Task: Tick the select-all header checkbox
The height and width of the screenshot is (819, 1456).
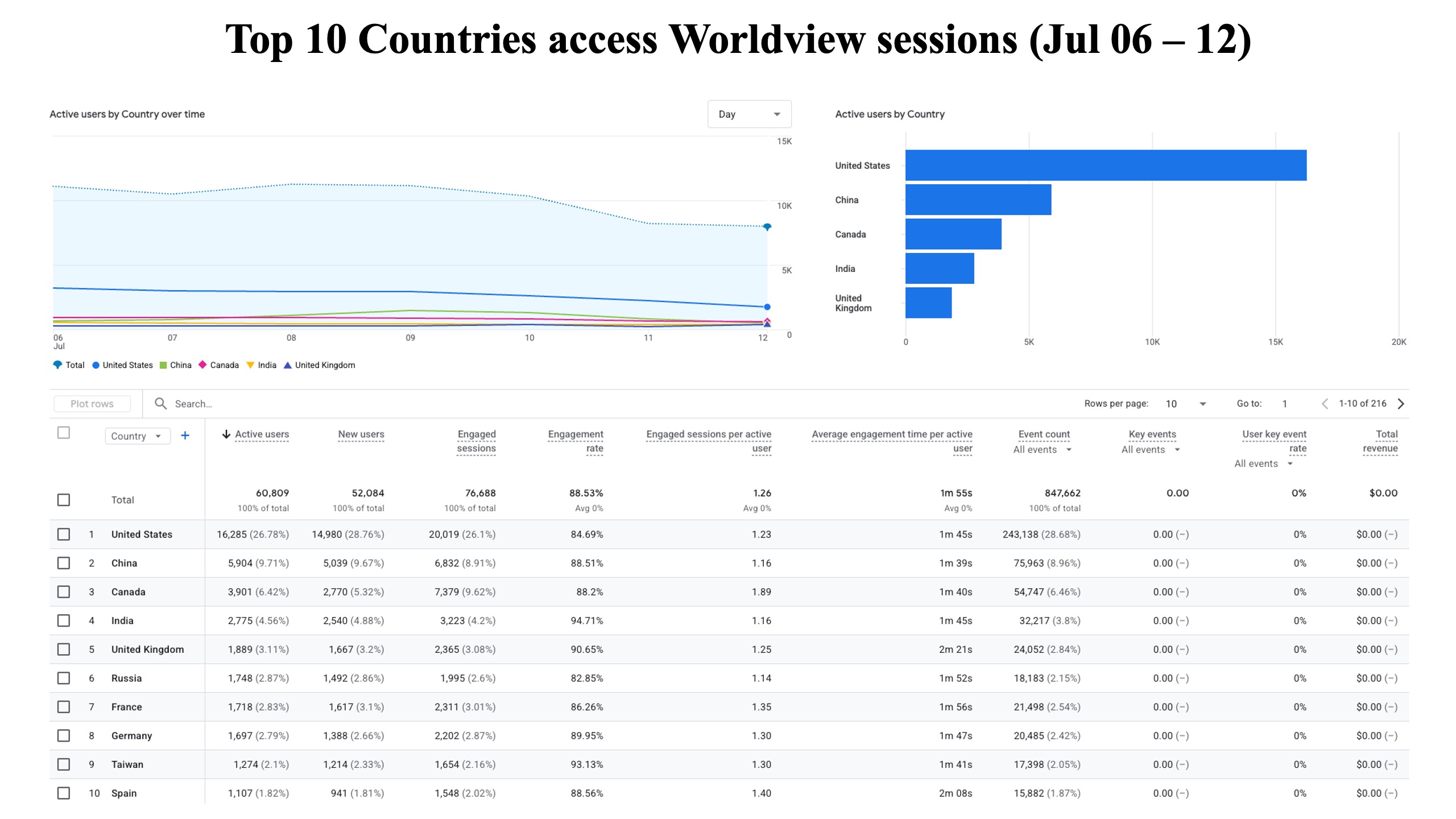Action: [64, 433]
